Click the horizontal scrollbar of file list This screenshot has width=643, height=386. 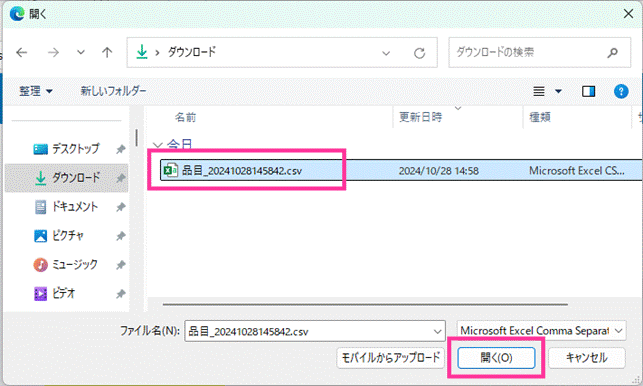coord(365,304)
